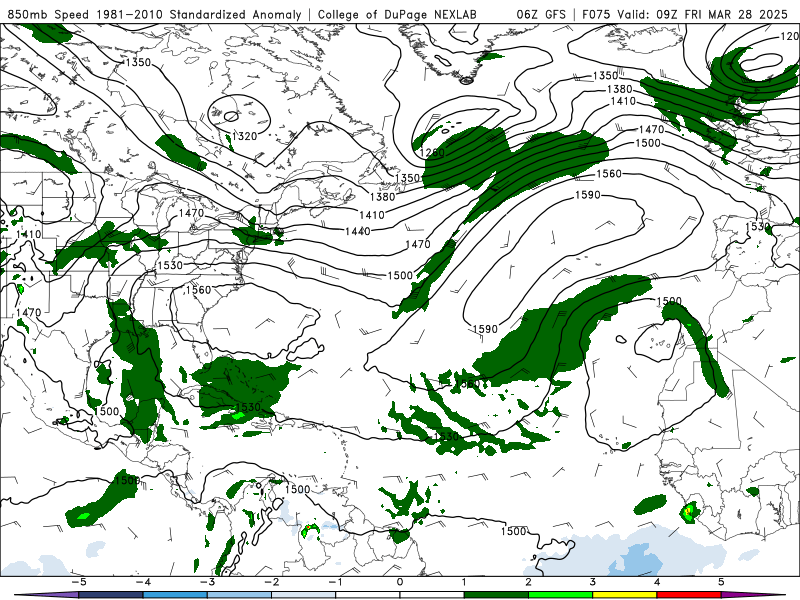Image resolution: width=800 pixels, height=600 pixels.
Task: Click the -4 colorbar tick label
Action: pos(143,582)
